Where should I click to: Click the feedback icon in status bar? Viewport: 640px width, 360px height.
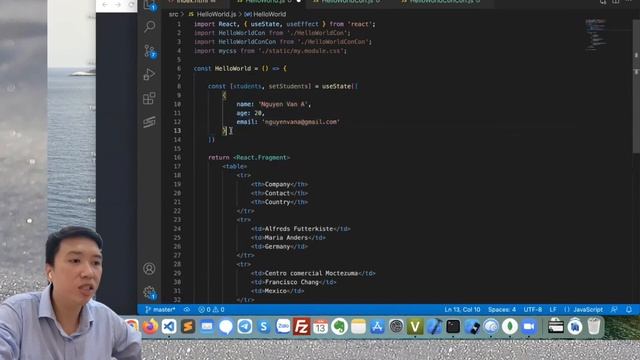[614, 309]
